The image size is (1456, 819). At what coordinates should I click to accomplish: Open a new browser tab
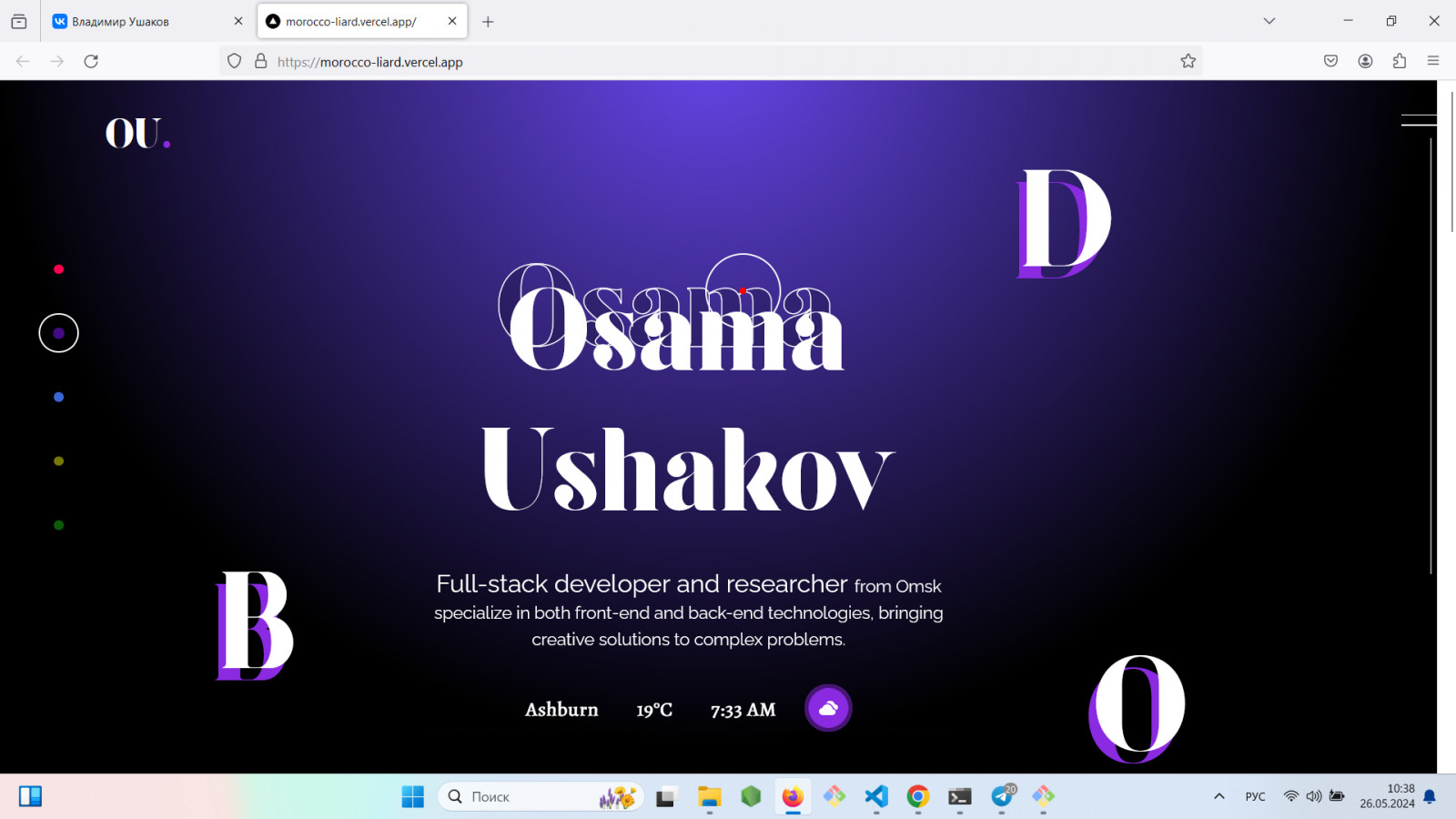[488, 21]
